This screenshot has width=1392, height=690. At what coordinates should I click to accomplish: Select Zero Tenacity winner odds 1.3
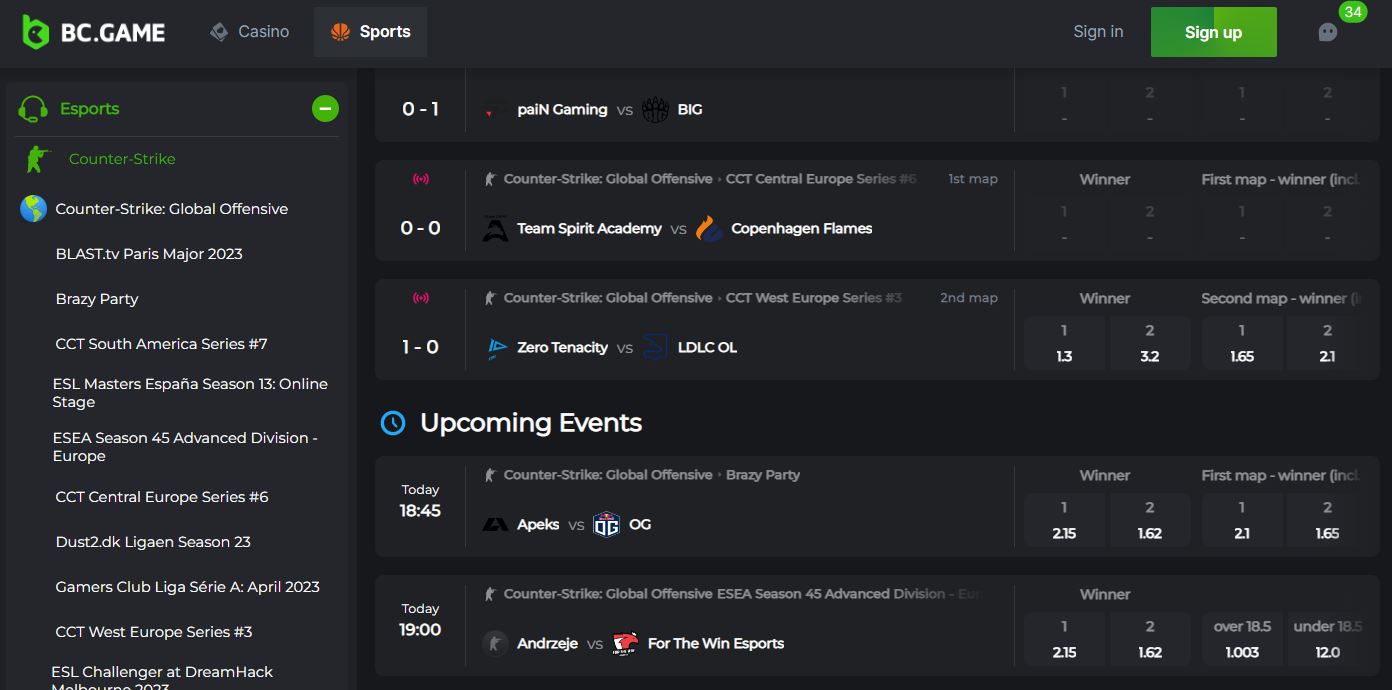click(1064, 344)
